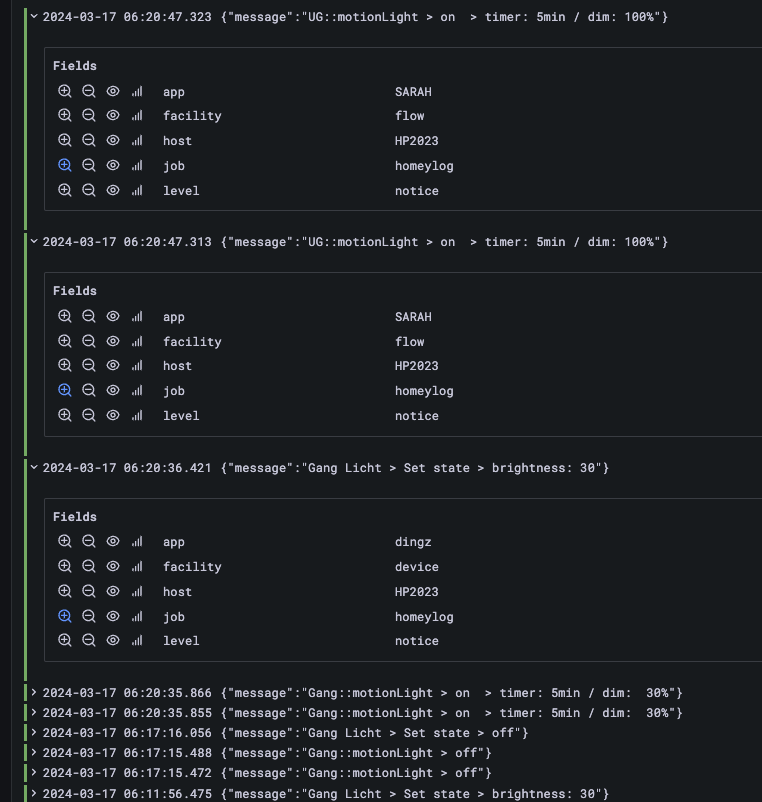Filter out host HP2023 in 06:20:36.421 entry
This screenshot has width=762, height=802.
pyautogui.click(x=89, y=591)
